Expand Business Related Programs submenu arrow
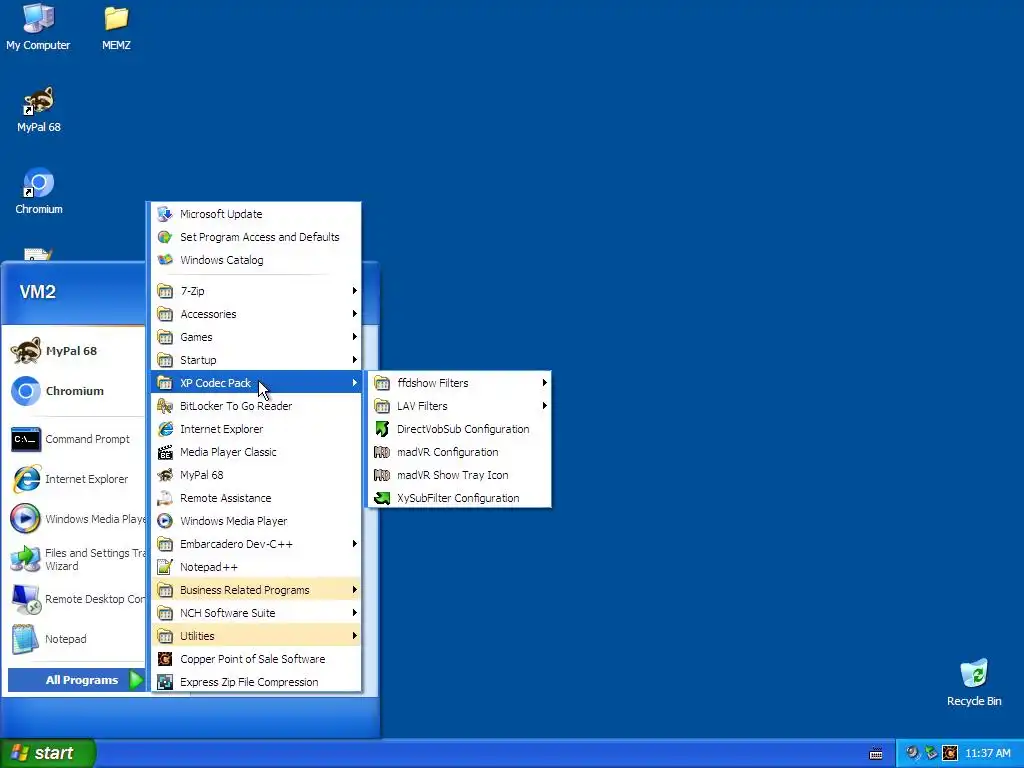This screenshot has width=1024, height=768. 355,590
